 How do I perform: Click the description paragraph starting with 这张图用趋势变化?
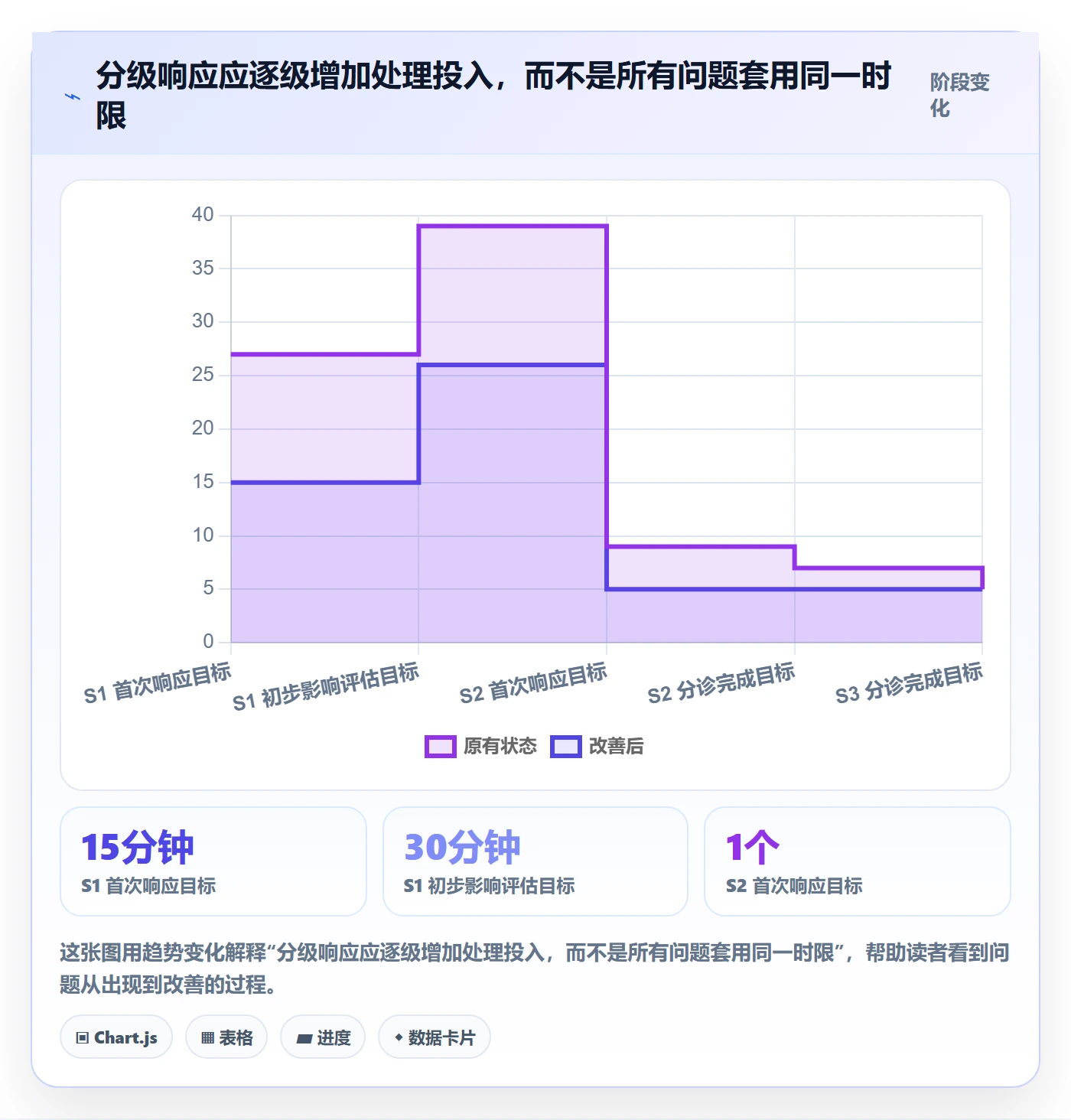[x=535, y=968]
